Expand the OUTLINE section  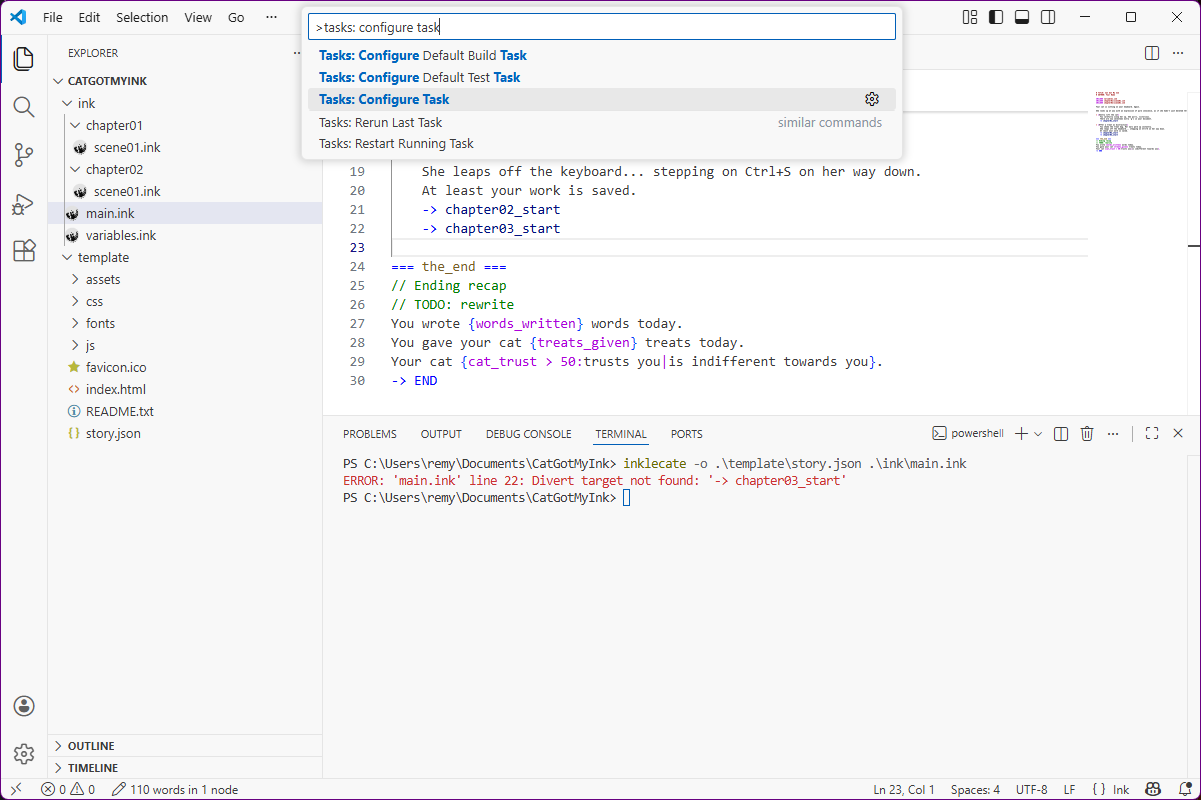[185, 746]
